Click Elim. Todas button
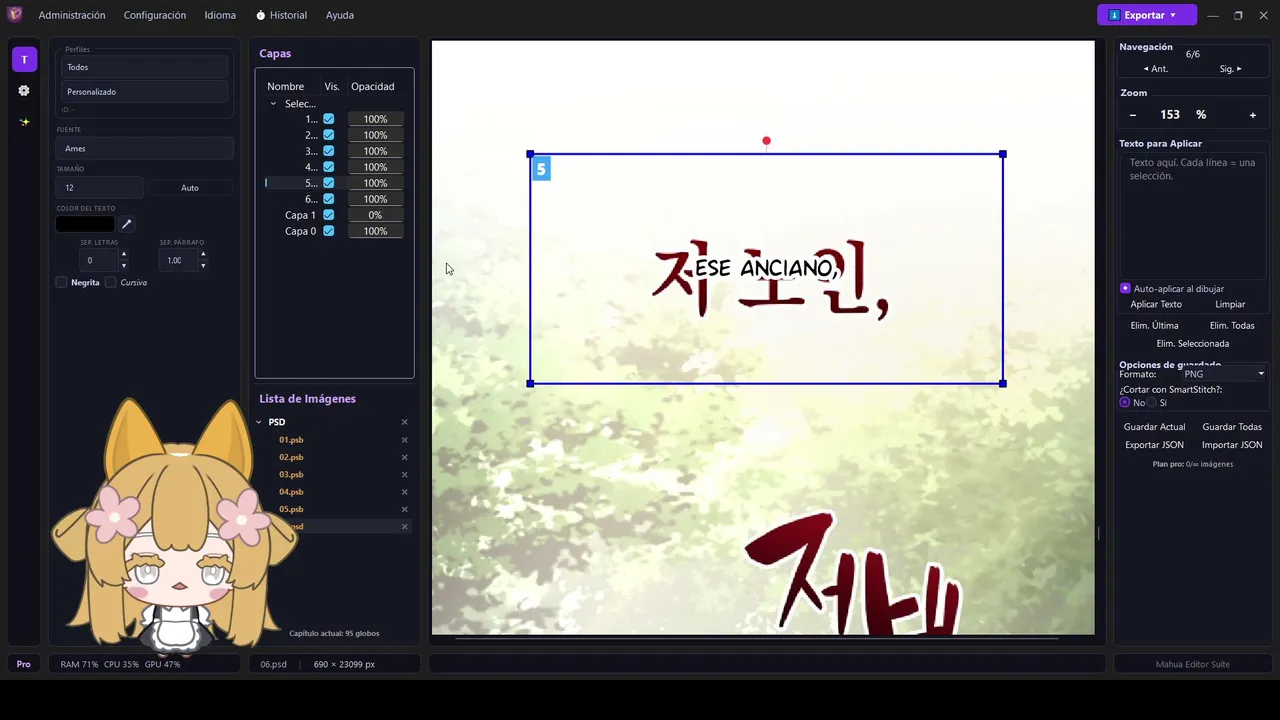1280x720 pixels. (1232, 325)
